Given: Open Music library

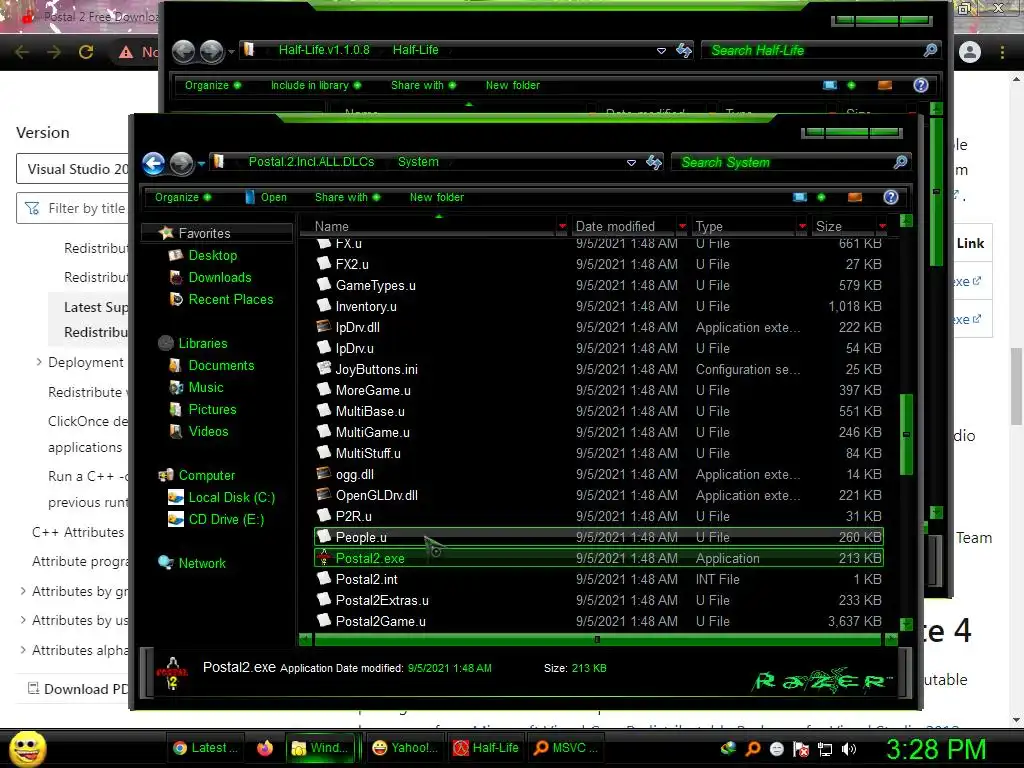Looking at the screenshot, I should 206,388.
